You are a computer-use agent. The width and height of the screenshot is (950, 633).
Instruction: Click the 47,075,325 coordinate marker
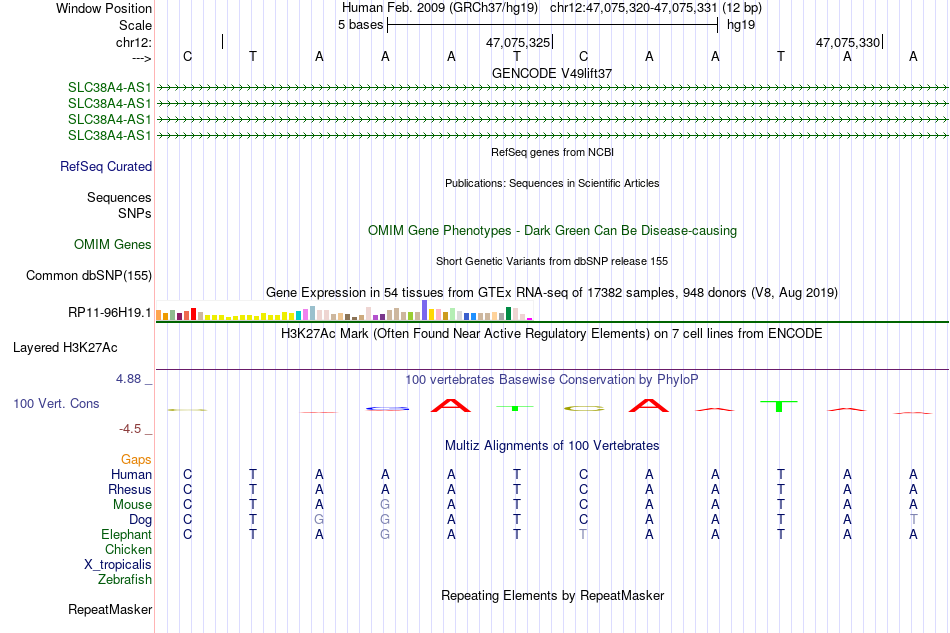pyautogui.click(x=518, y=42)
